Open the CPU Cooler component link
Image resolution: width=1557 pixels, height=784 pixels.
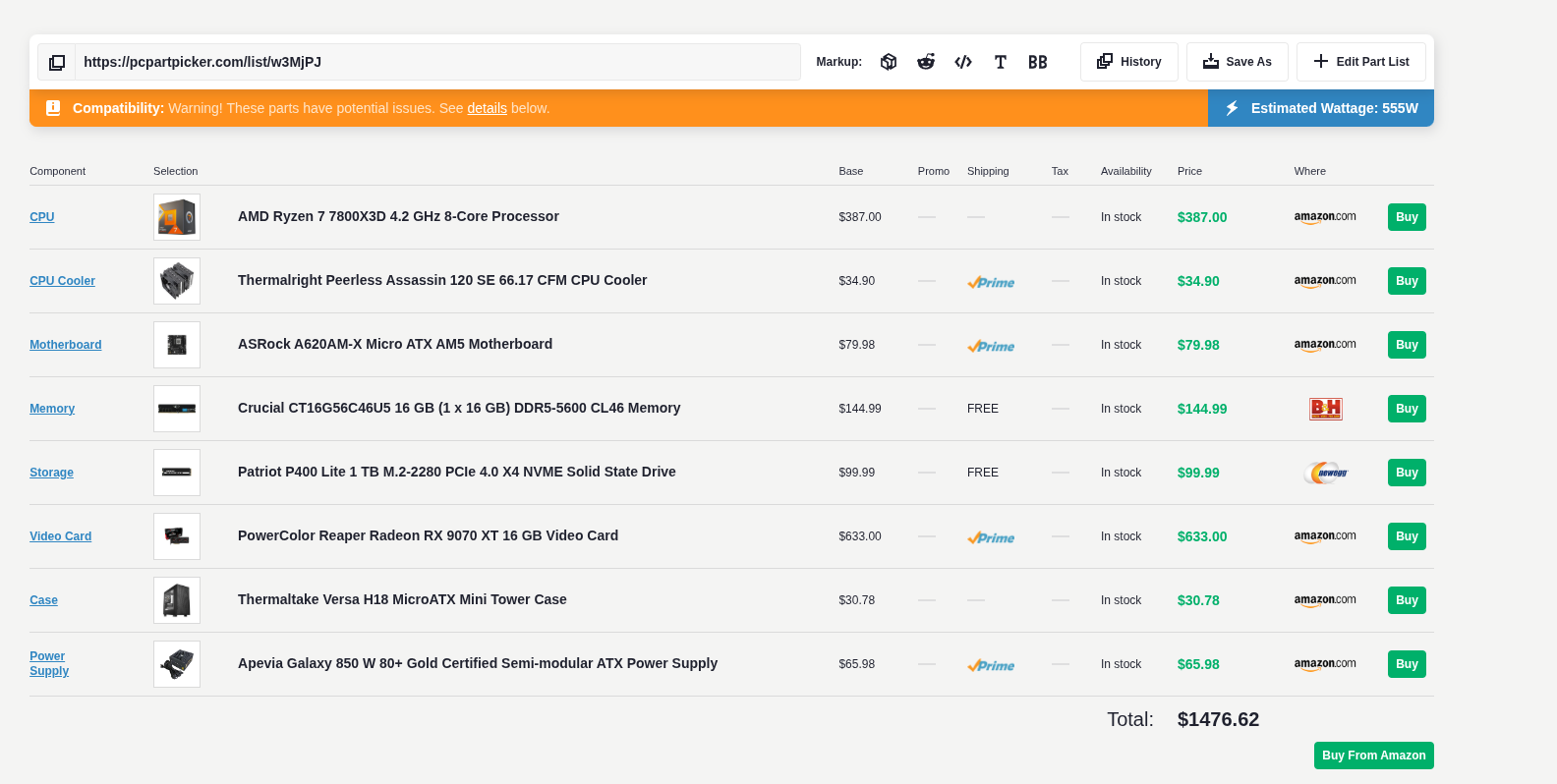tap(62, 281)
